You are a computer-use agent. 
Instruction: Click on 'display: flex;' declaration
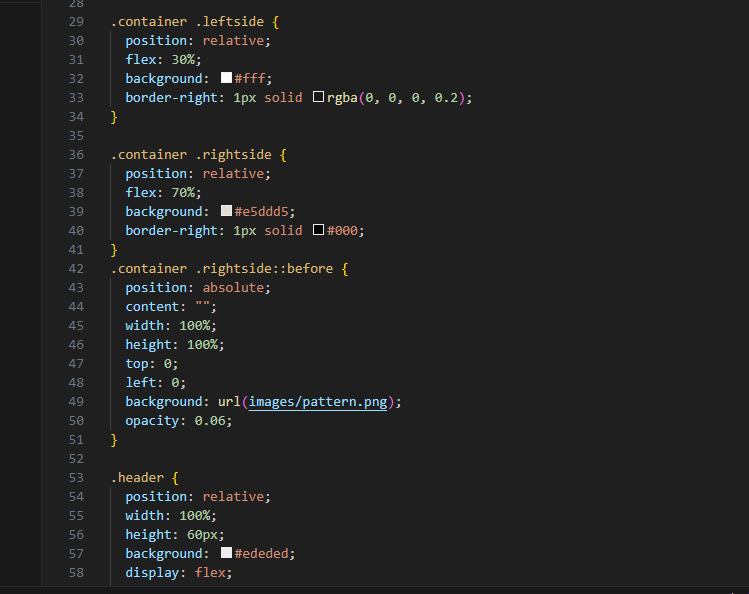pos(179,573)
